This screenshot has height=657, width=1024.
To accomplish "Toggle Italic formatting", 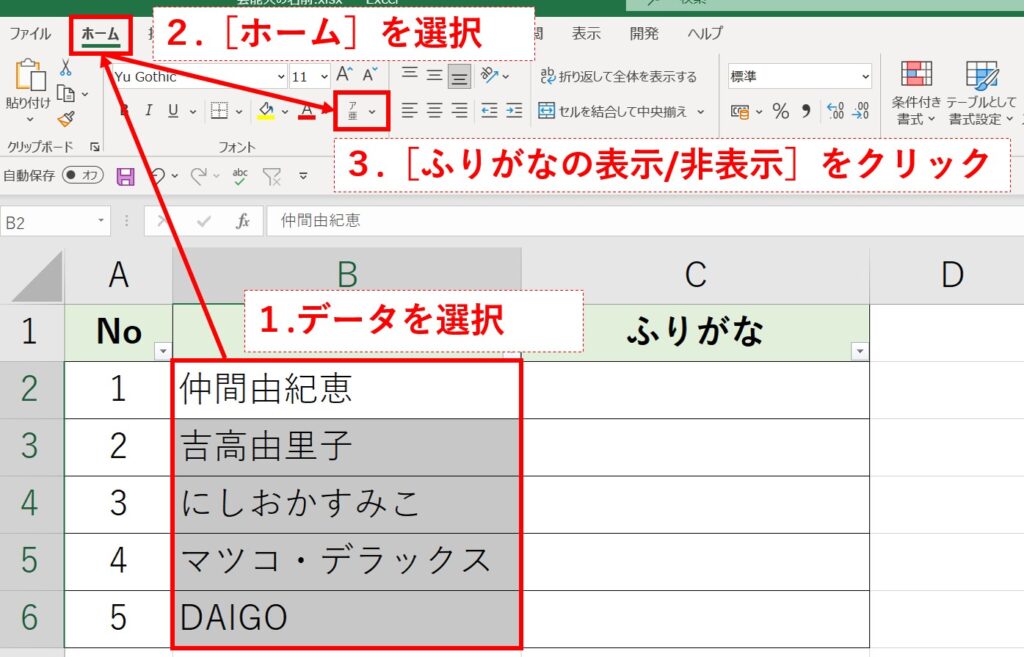I will 149,110.
